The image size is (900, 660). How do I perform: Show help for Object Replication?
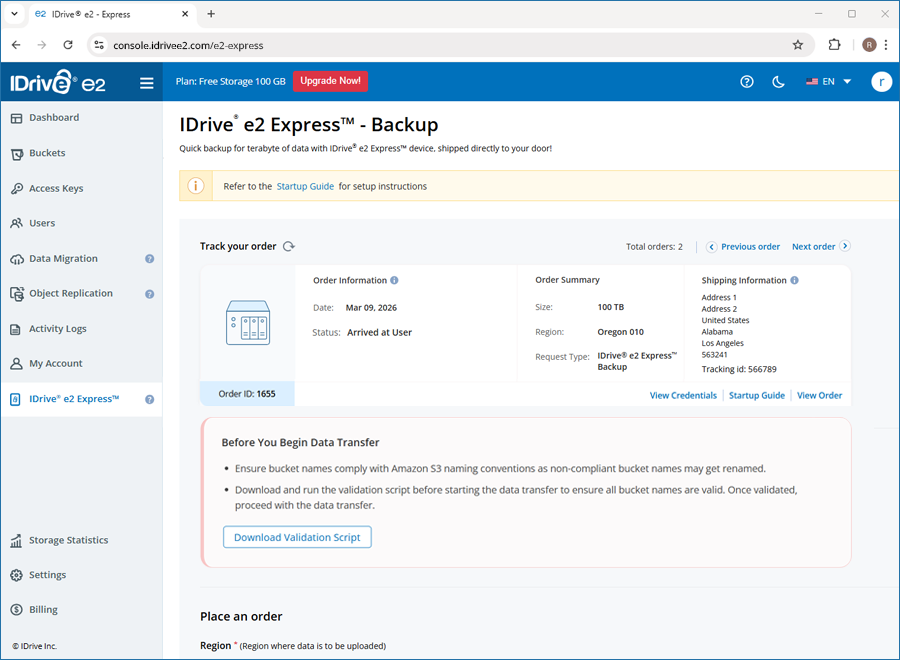[149, 294]
